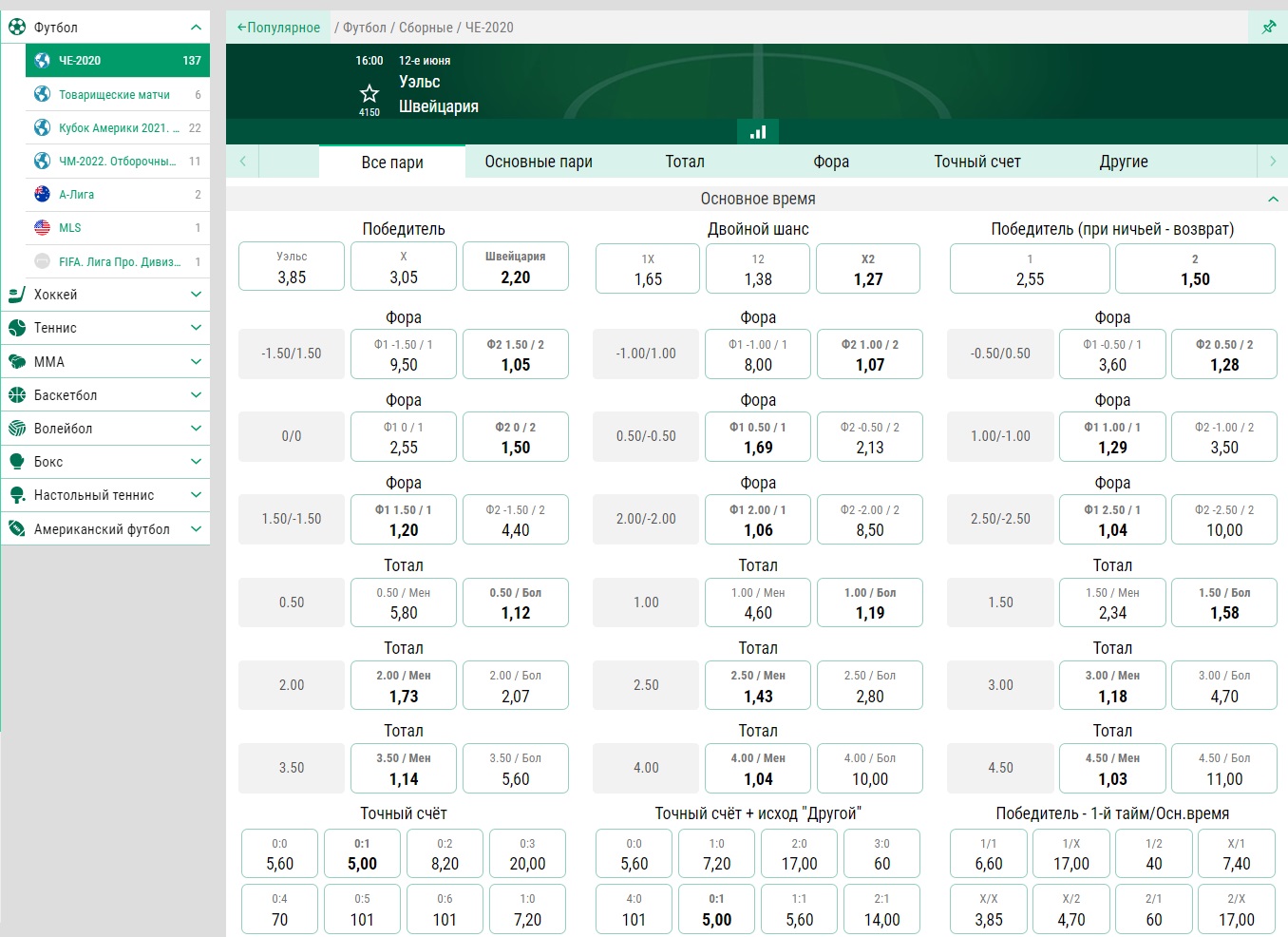The height and width of the screenshot is (937, 1288).
Task: Click the boxing glove icon
Action: [x=17, y=461]
